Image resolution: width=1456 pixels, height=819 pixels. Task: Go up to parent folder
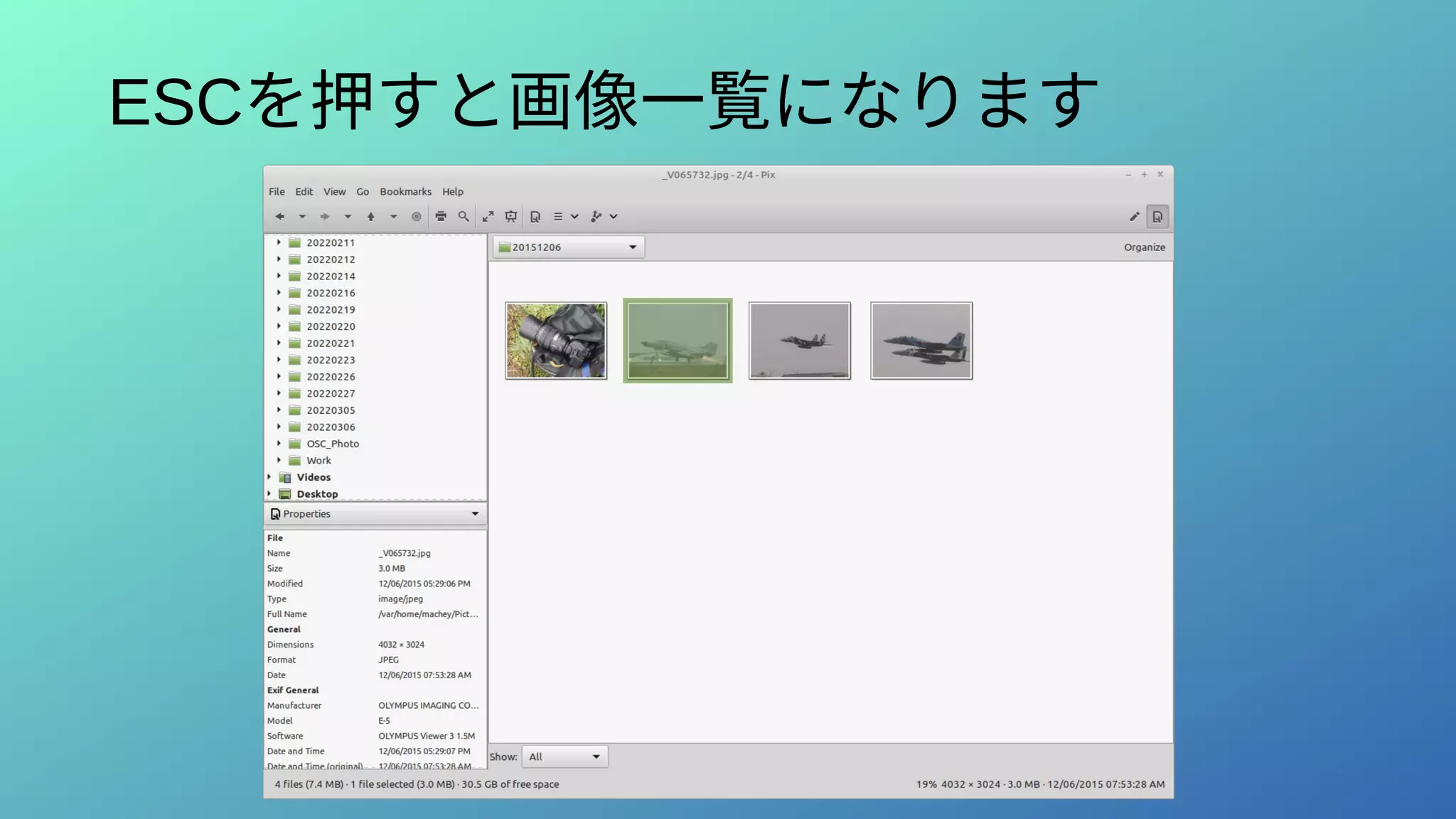coord(370,217)
